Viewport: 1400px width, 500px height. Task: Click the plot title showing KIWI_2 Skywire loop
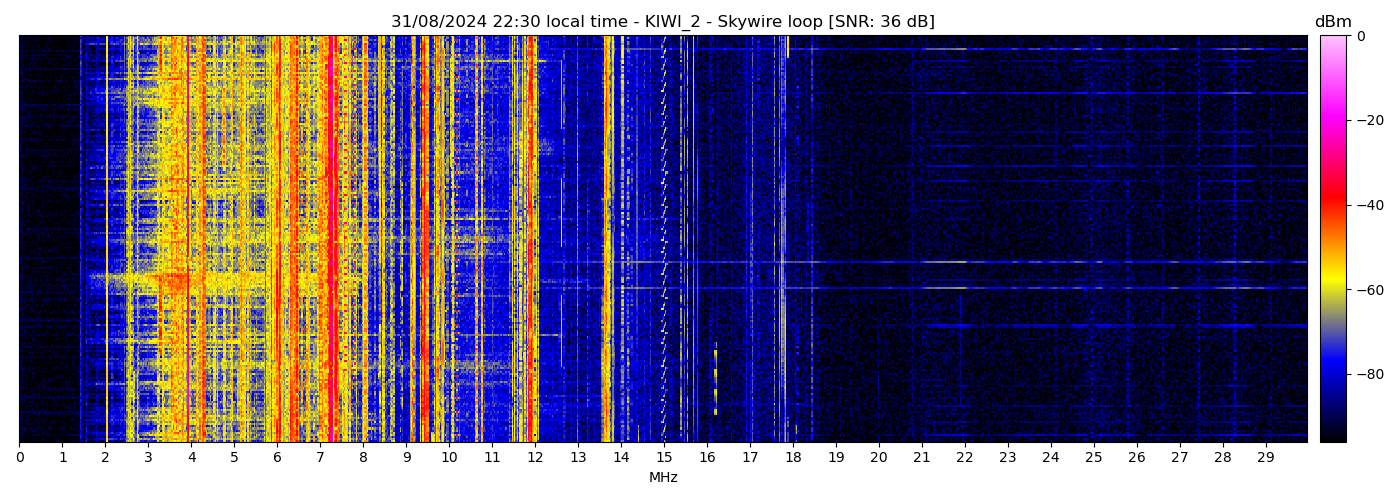(x=662, y=22)
